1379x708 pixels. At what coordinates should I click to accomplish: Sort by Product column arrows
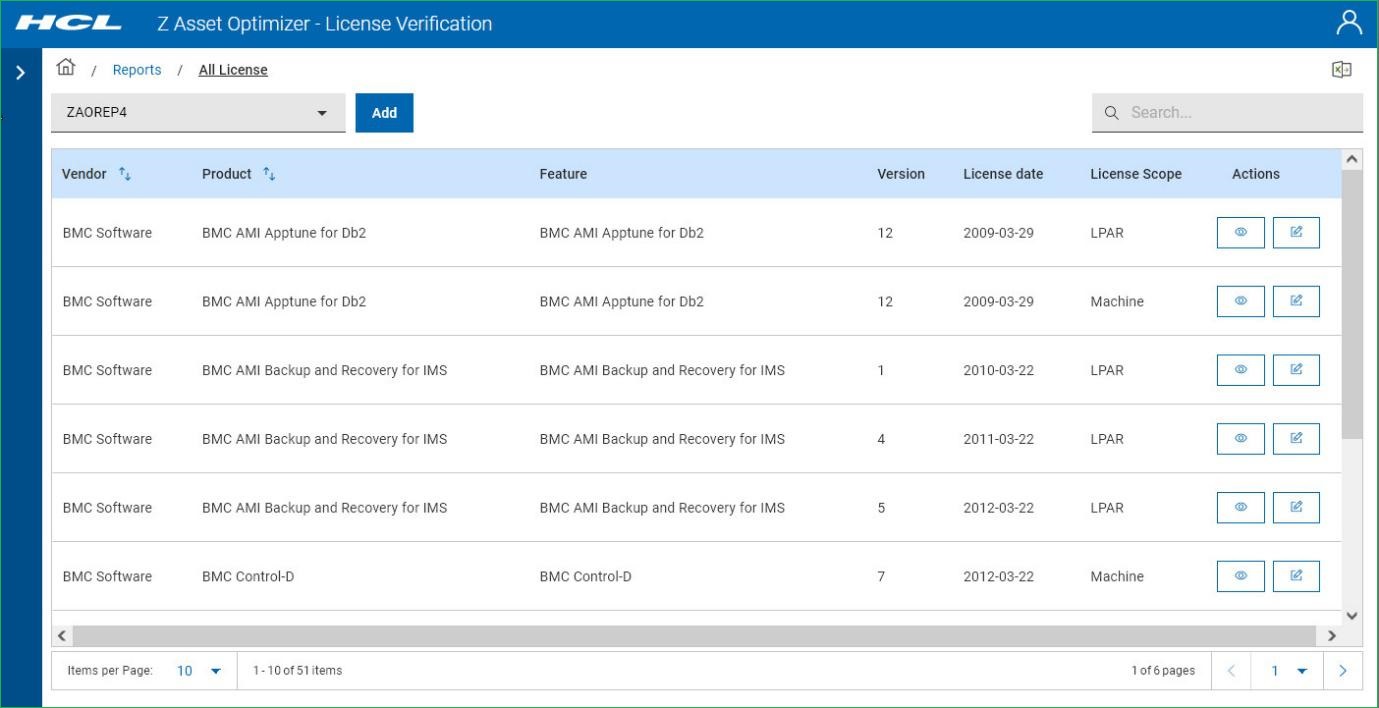pyautogui.click(x=269, y=174)
